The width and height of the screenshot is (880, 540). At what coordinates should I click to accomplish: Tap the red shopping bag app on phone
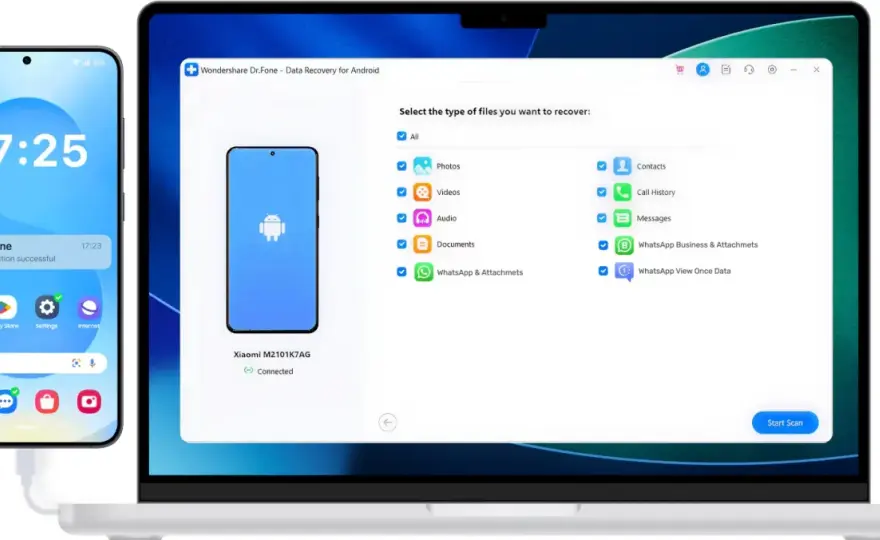47,401
